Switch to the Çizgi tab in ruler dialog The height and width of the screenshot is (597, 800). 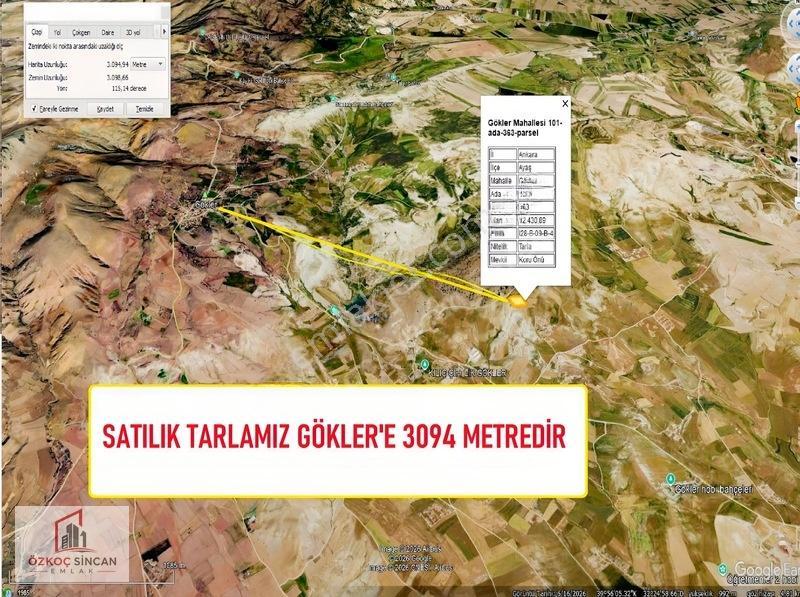click(x=37, y=32)
